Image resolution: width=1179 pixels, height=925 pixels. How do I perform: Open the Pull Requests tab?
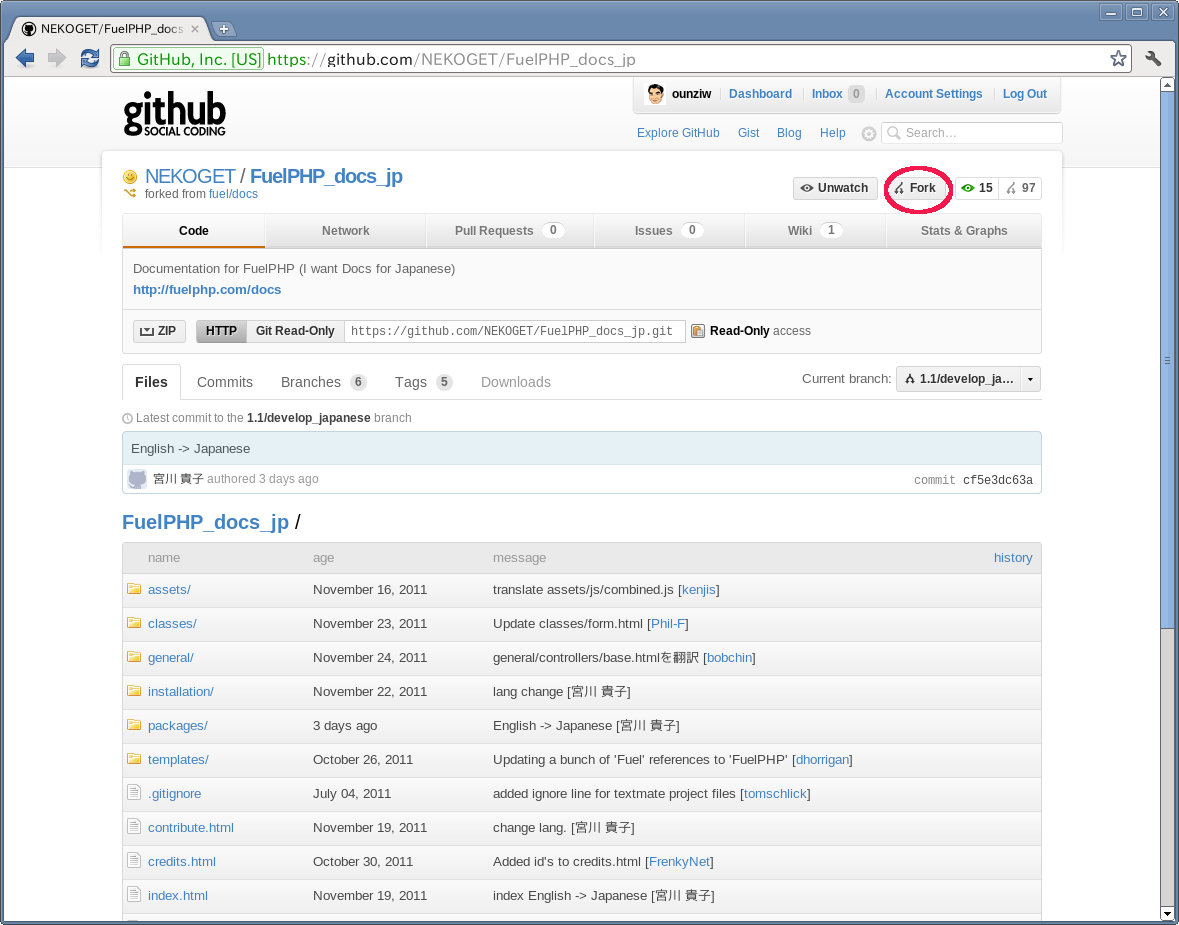click(509, 231)
